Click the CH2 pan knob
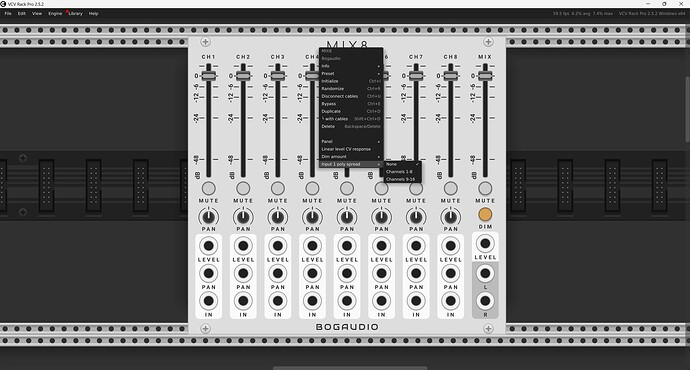690x370 pixels. pos(243,217)
